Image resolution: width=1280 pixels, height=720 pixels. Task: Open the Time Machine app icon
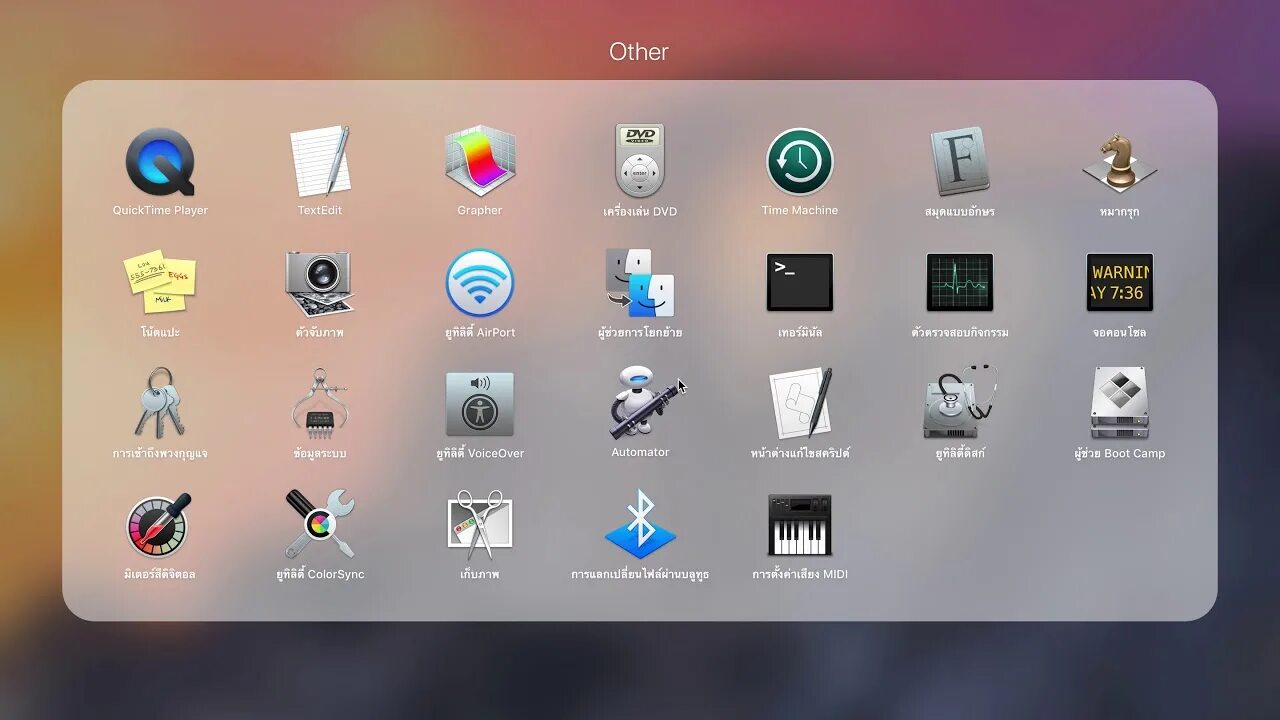pos(800,161)
